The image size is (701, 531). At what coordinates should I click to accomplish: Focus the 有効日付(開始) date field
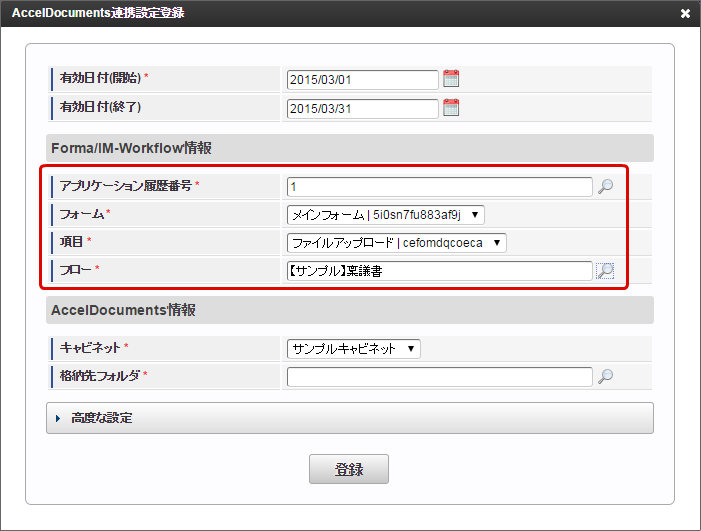pos(363,80)
